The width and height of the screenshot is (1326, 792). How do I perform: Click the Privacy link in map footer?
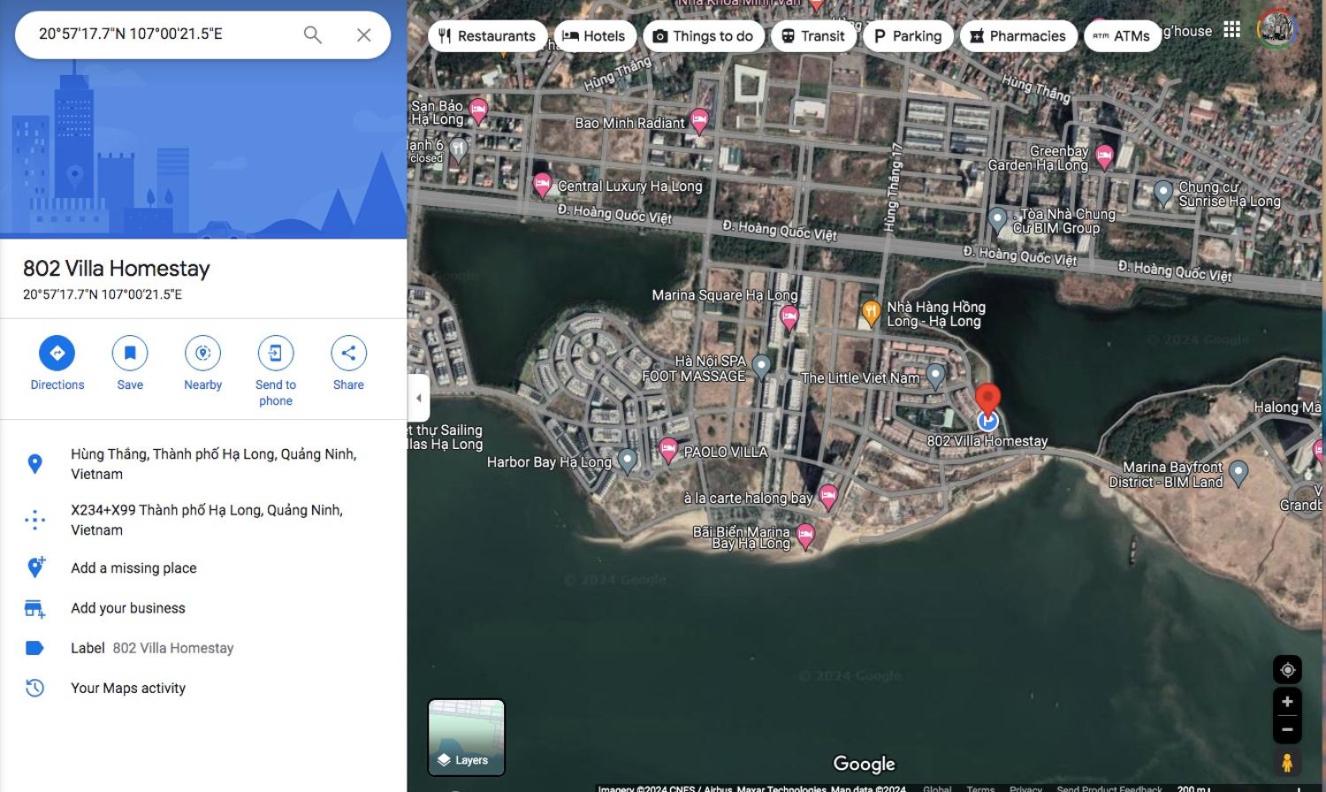click(1025, 788)
